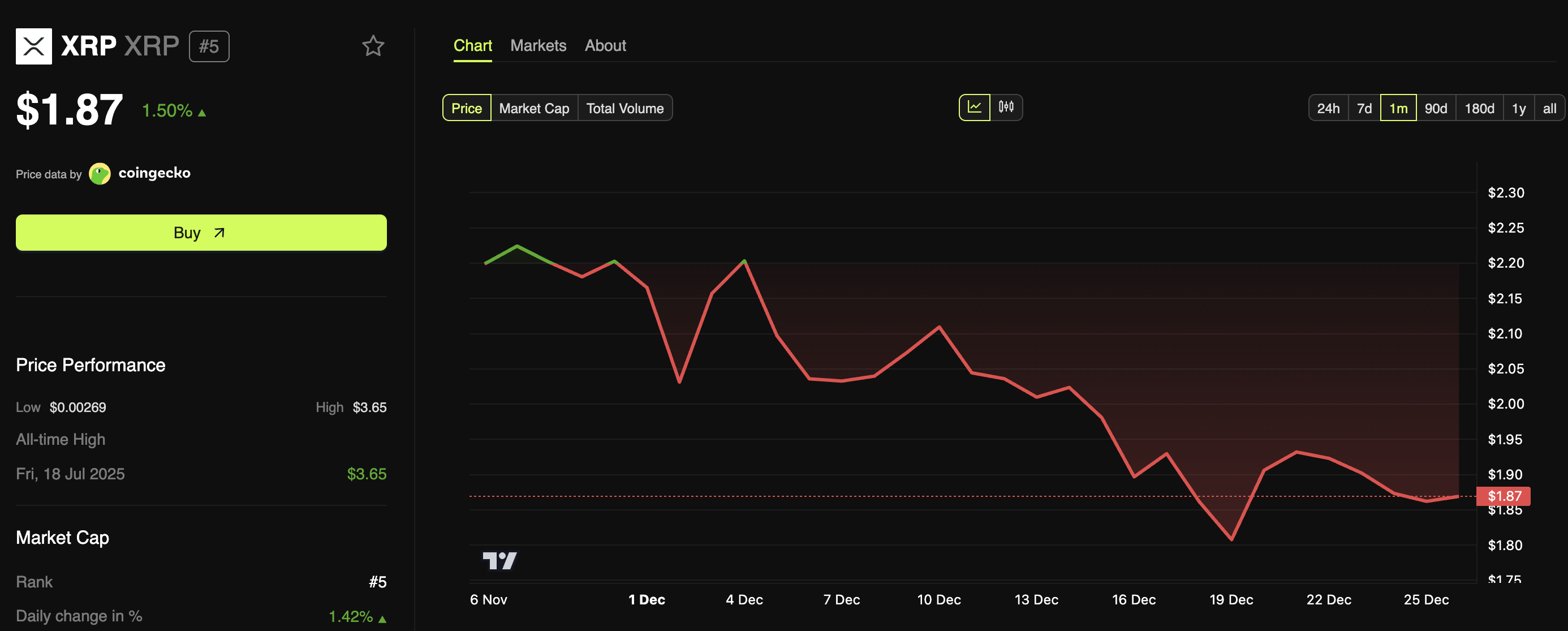
Task: Click the red $1.87 price marker
Action: (1504, 496)
